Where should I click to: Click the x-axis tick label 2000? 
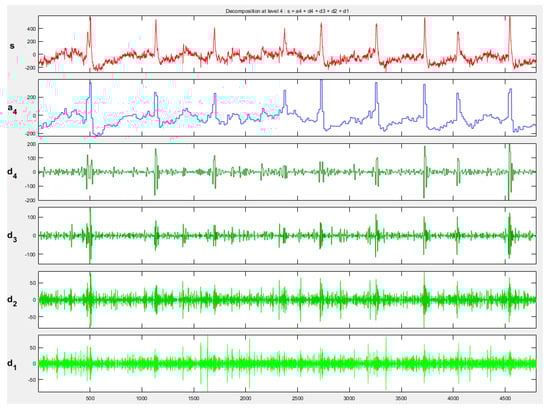point(246,398)
